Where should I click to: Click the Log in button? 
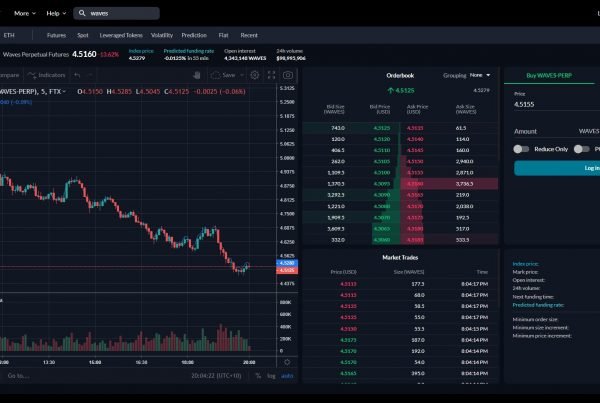coord(557,168)
